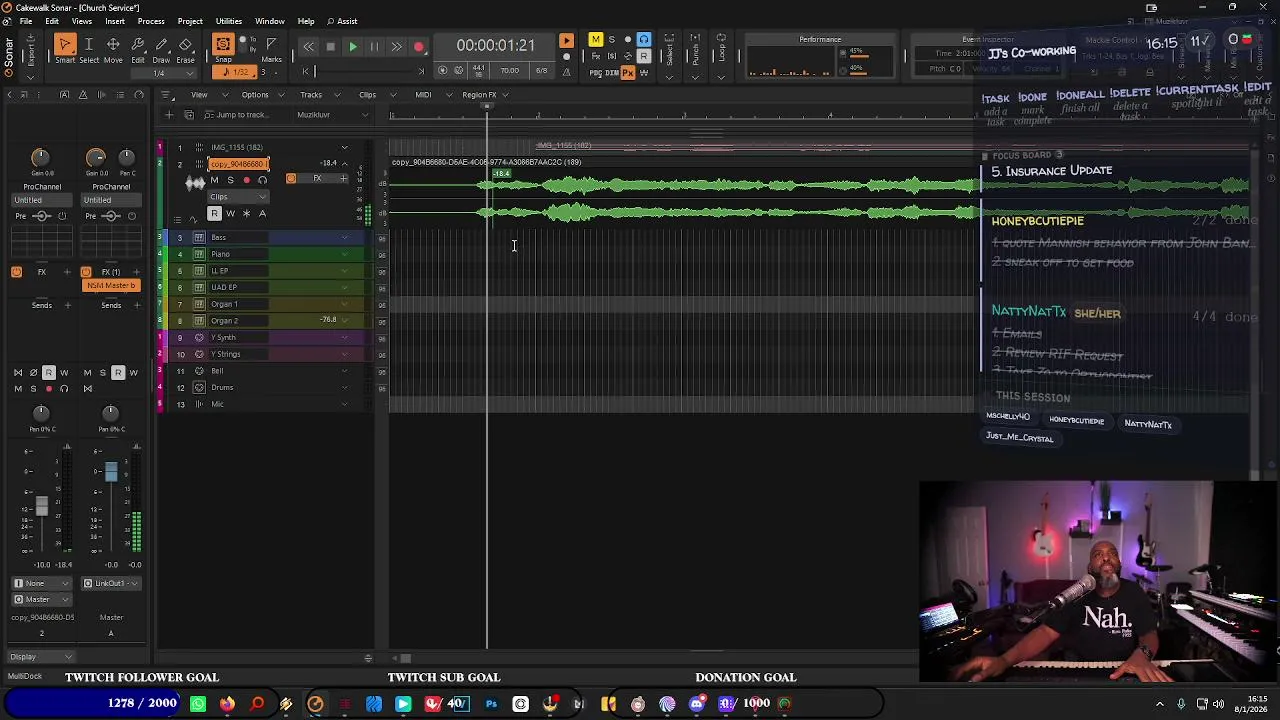This screenshot has width=1280, height=720.
Task: Click the Assist button in menu bar
Action: click(x=343, y=21)
